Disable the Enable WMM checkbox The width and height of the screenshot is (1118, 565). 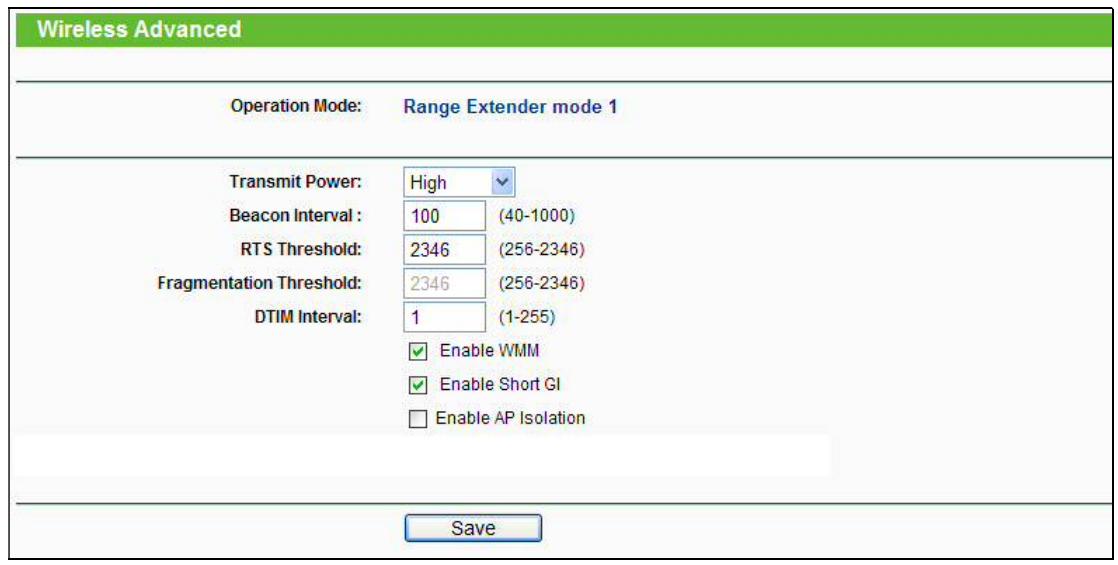[420, 352]
